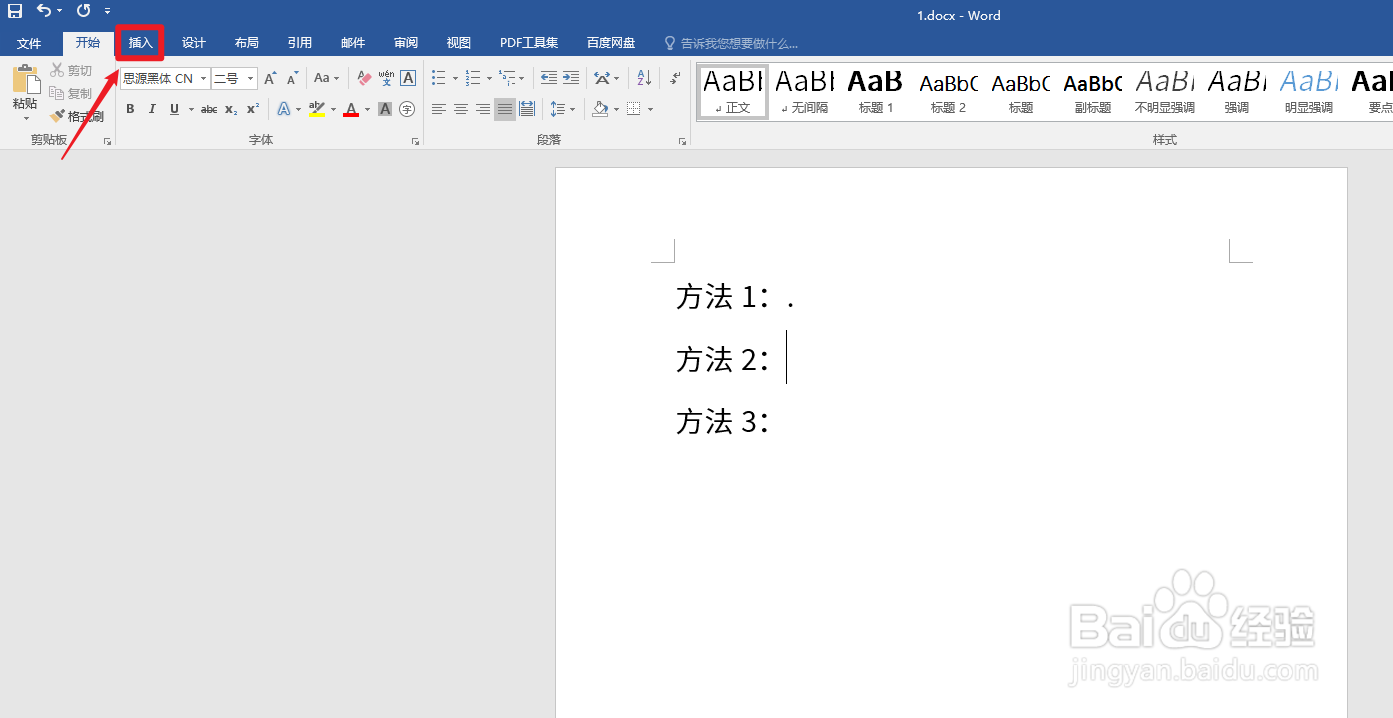Click the 粘贴 paste icon
1393x718 pixels.
[x=25, y=81]
